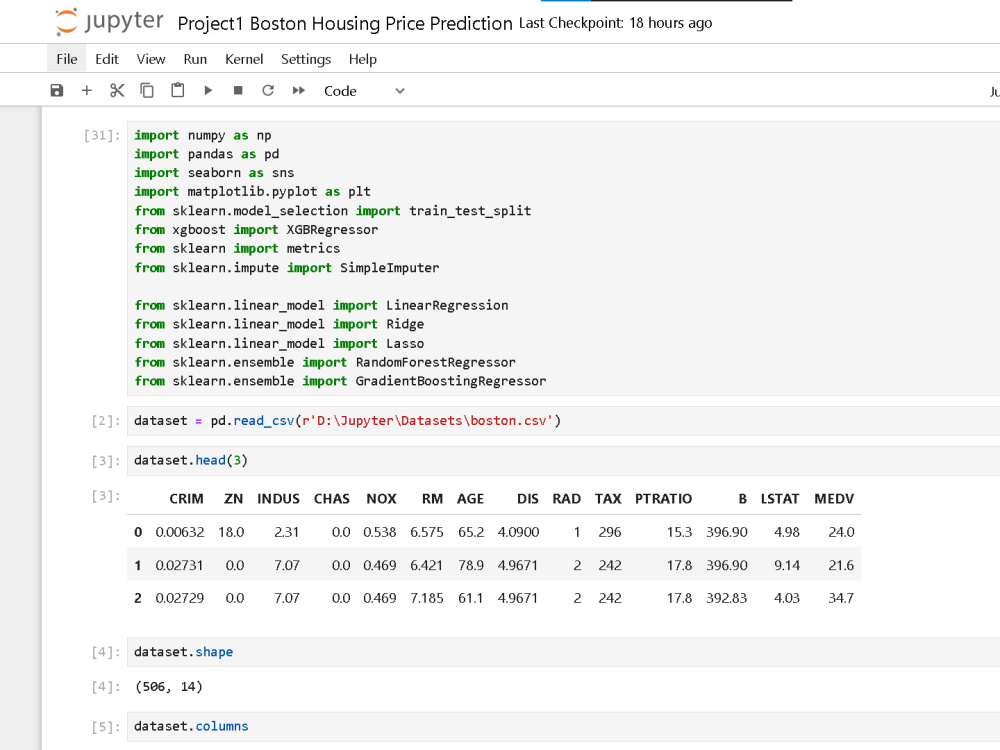Select the ZN column header

click(233, 499)
